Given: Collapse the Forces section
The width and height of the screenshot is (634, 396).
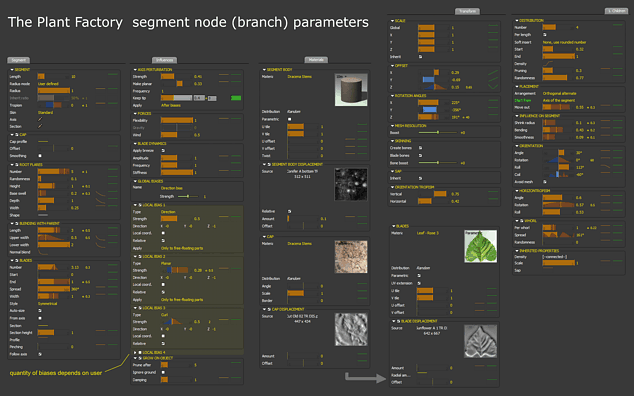Looking at the screenshot, I should click(135, 114).
